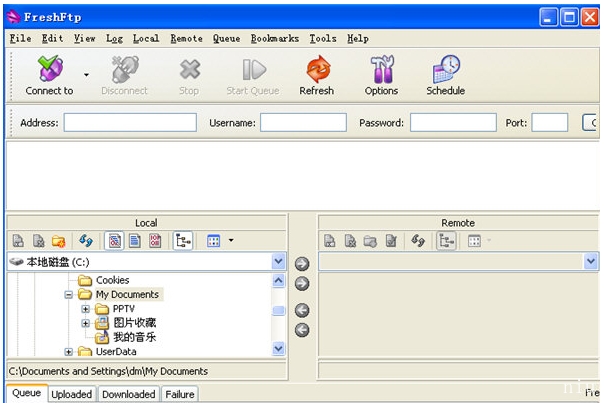Click the Local view style grid icon
Viewport: 604px width, 403px height.
pos(213,241)
